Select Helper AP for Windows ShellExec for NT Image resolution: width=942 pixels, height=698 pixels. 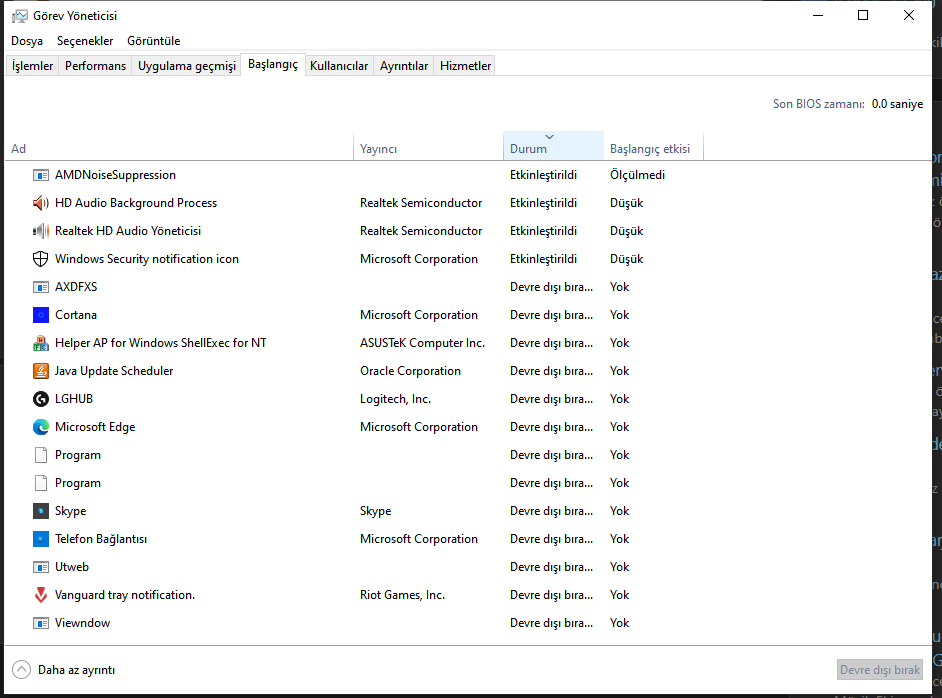pyautogui.click(x=160, y=343)
